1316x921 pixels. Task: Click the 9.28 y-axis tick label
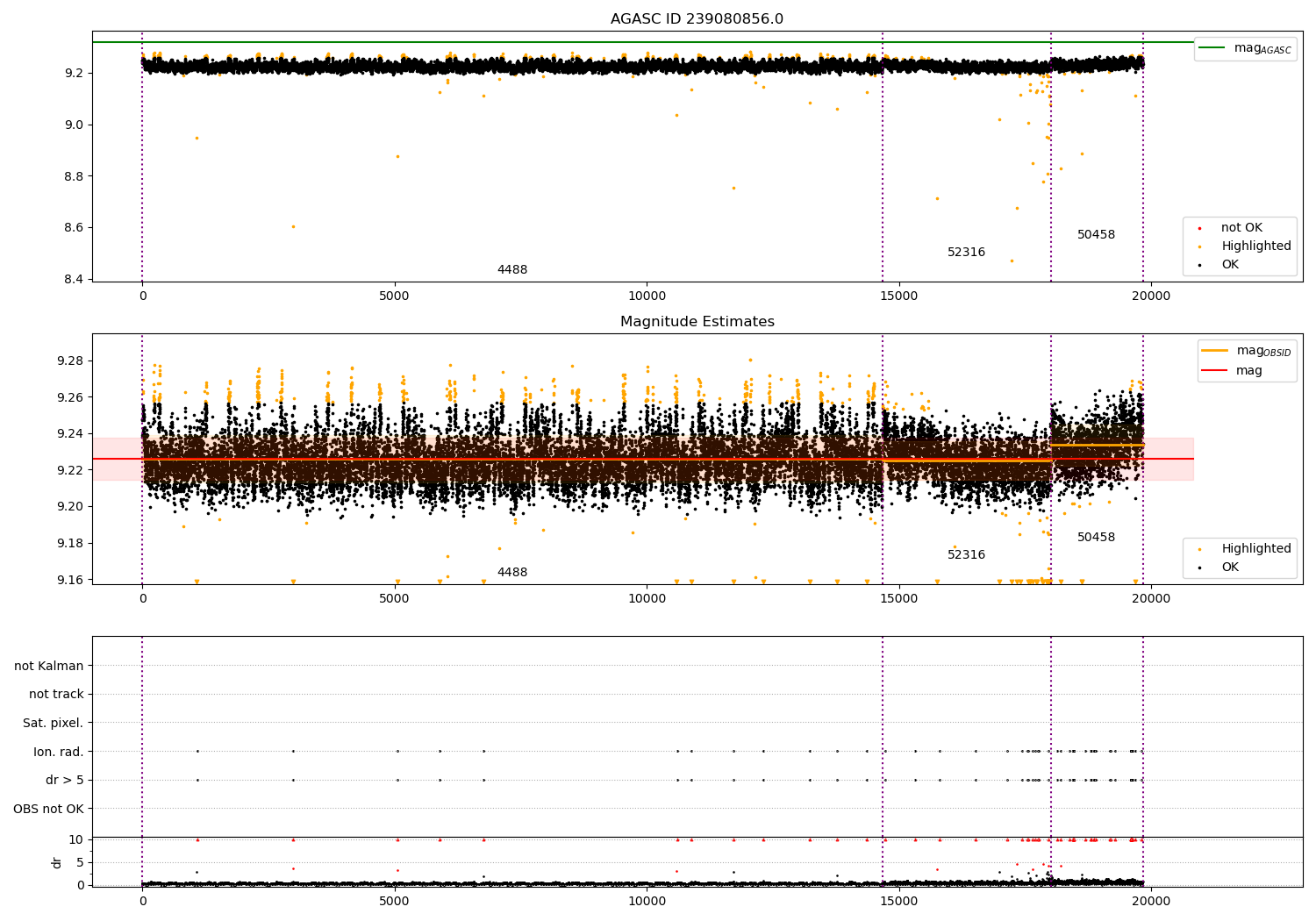click(71, 361)
